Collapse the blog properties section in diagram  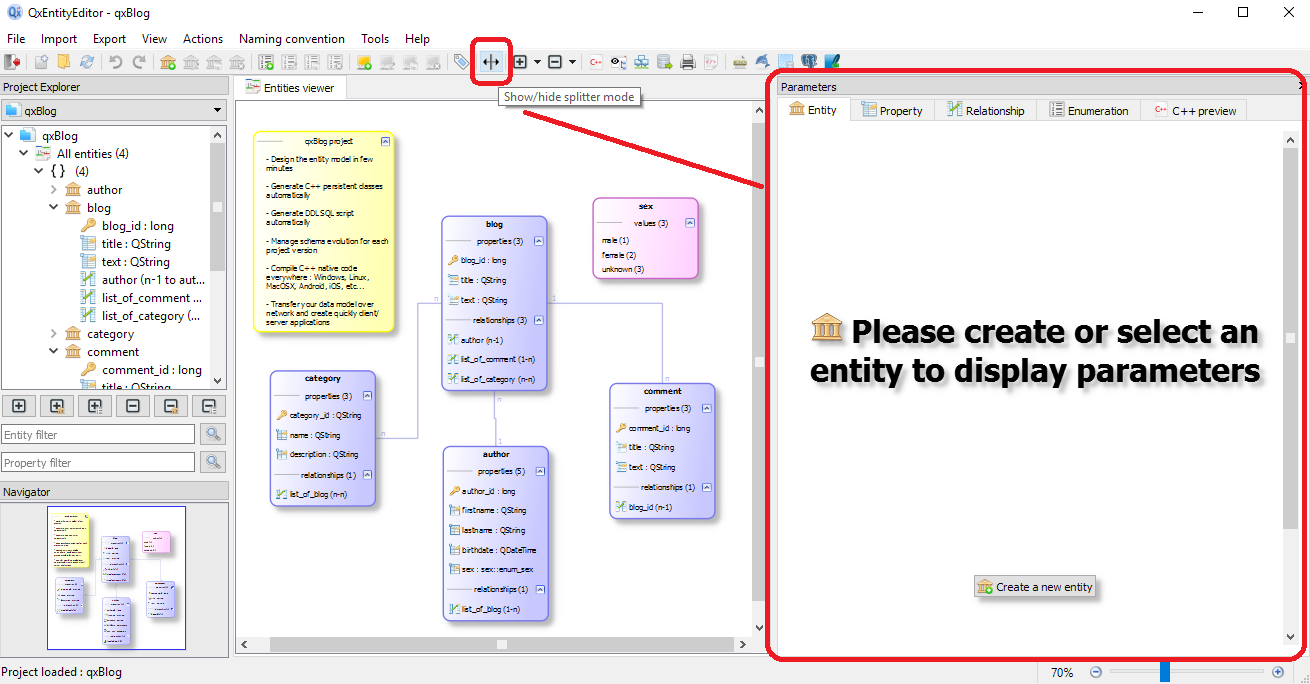click(538, 241)
